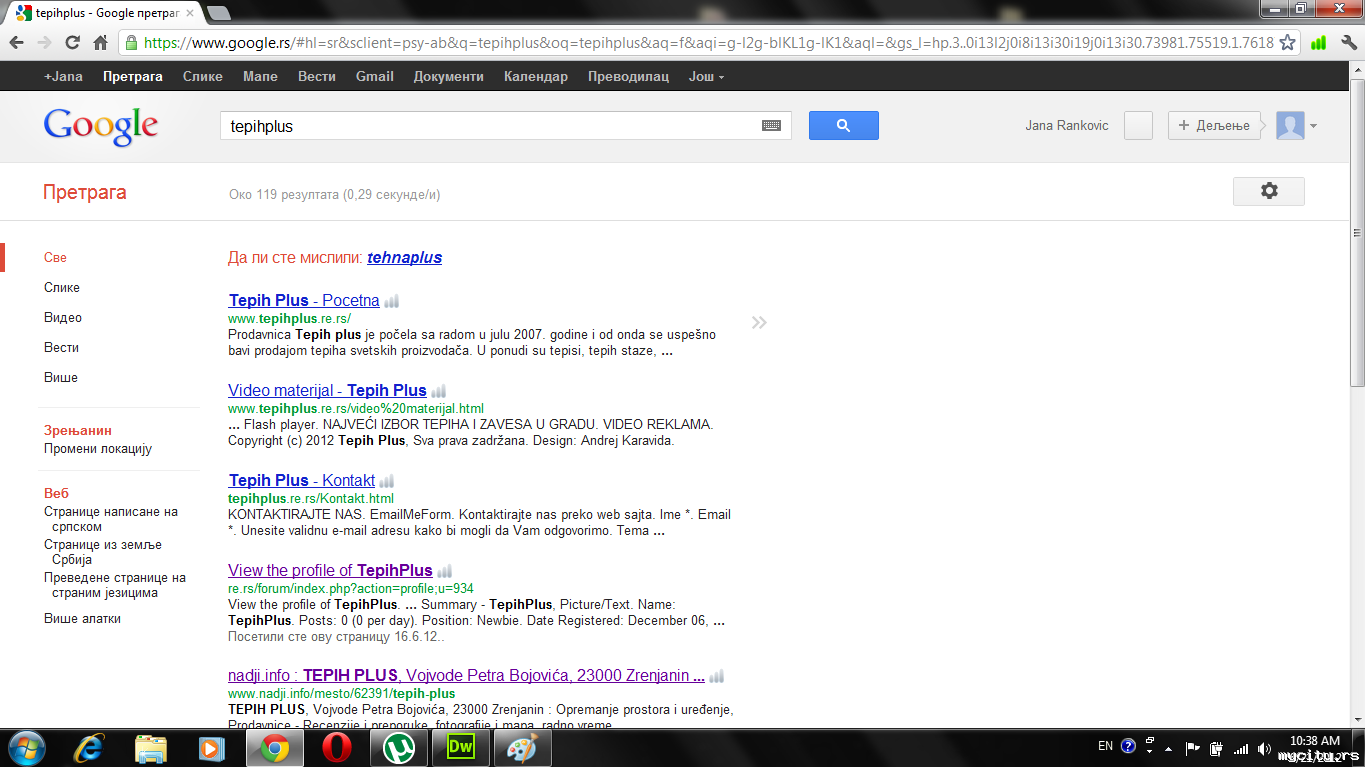Image resolution: width=1365 pixels, height=767 pixels.
Task: Open Paint from the taskbar
Action: click(x=523, y=748)
